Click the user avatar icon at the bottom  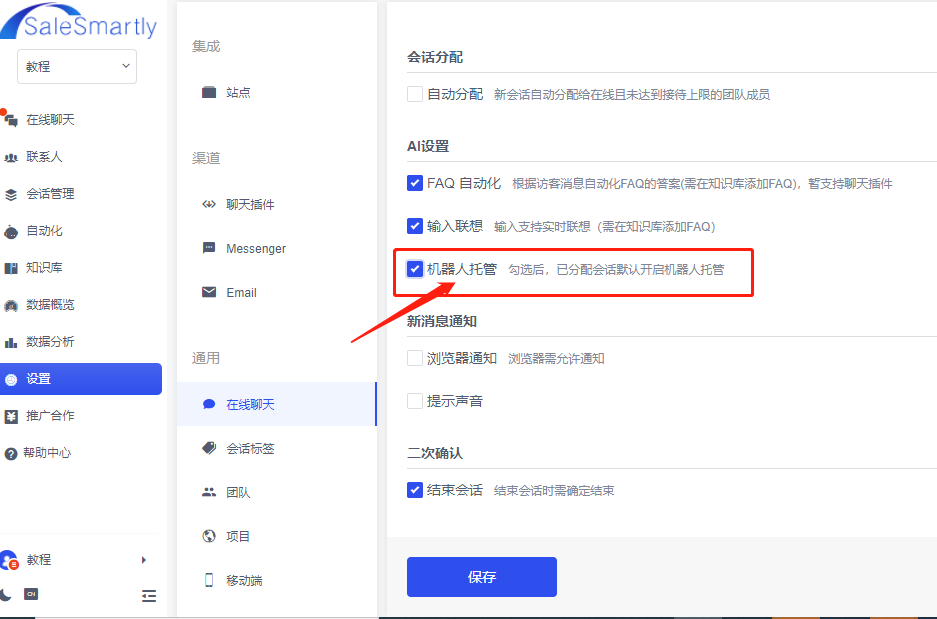point(9,560)
